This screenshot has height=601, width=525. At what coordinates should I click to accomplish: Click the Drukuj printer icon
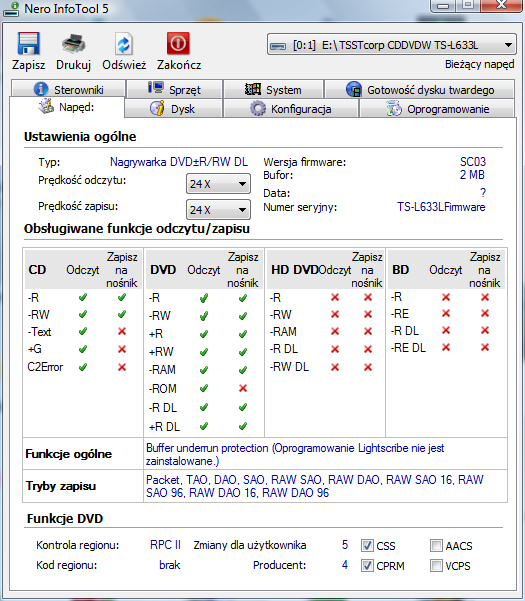tap(73, 43)
